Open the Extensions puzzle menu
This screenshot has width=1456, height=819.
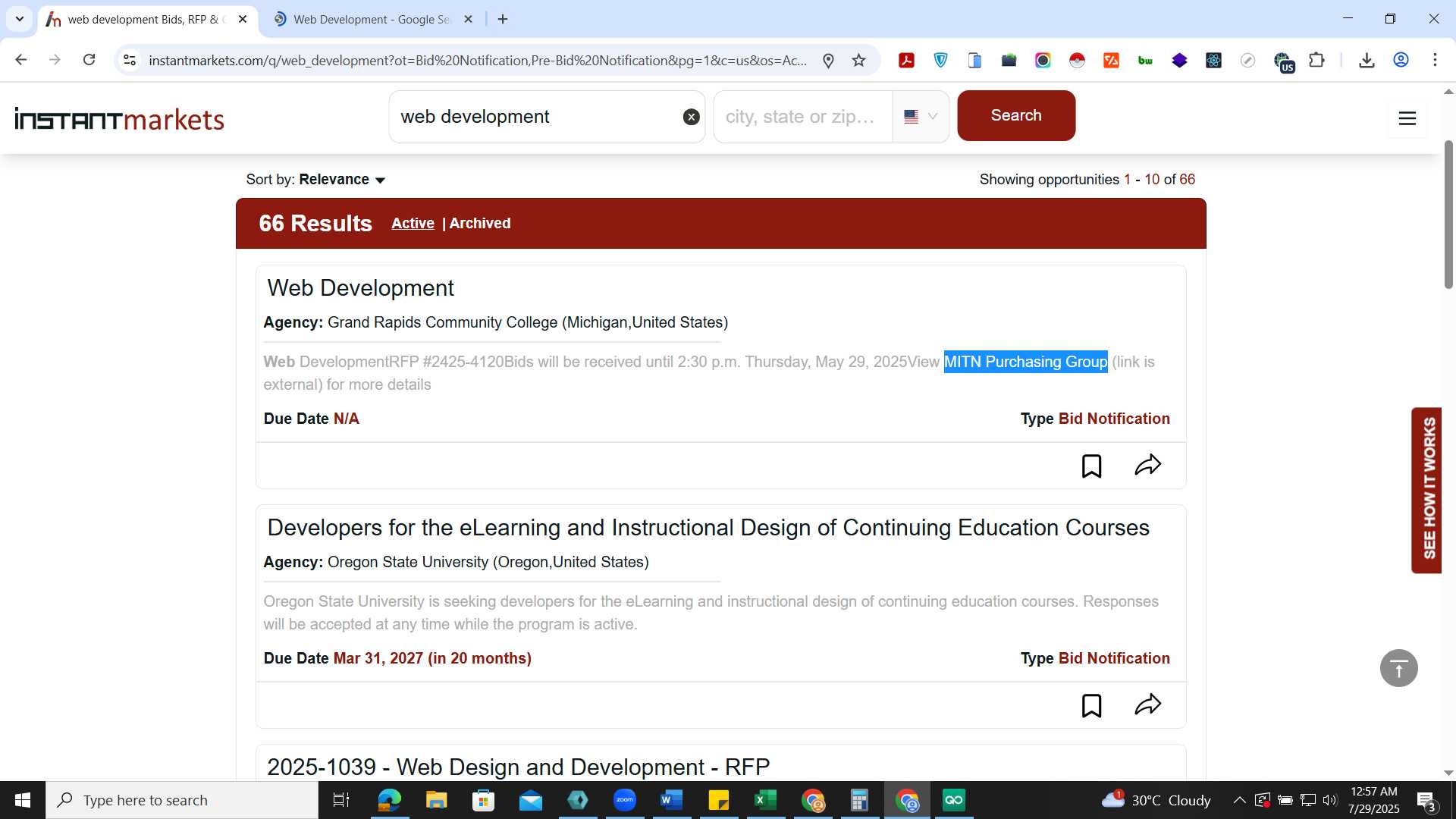[1317, 61]
